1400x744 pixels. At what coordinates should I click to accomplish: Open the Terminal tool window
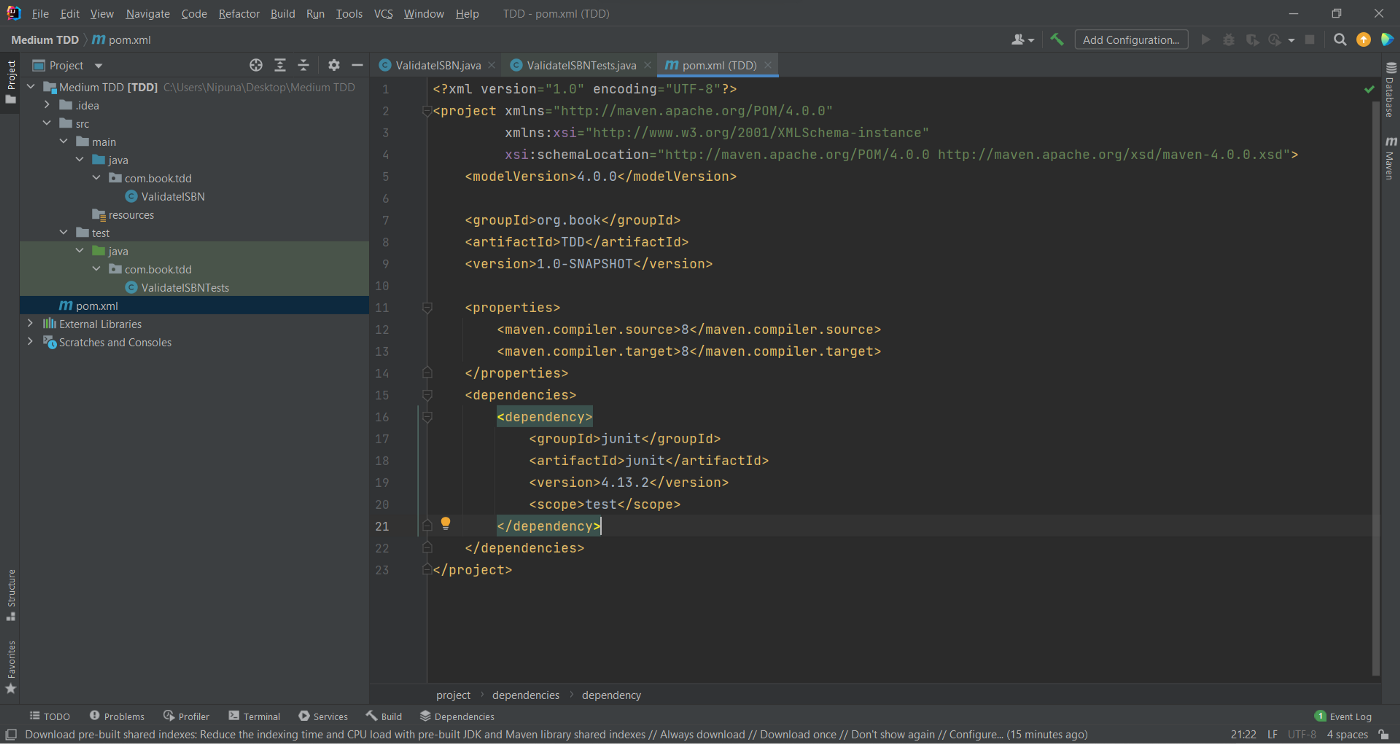[254, 716]
